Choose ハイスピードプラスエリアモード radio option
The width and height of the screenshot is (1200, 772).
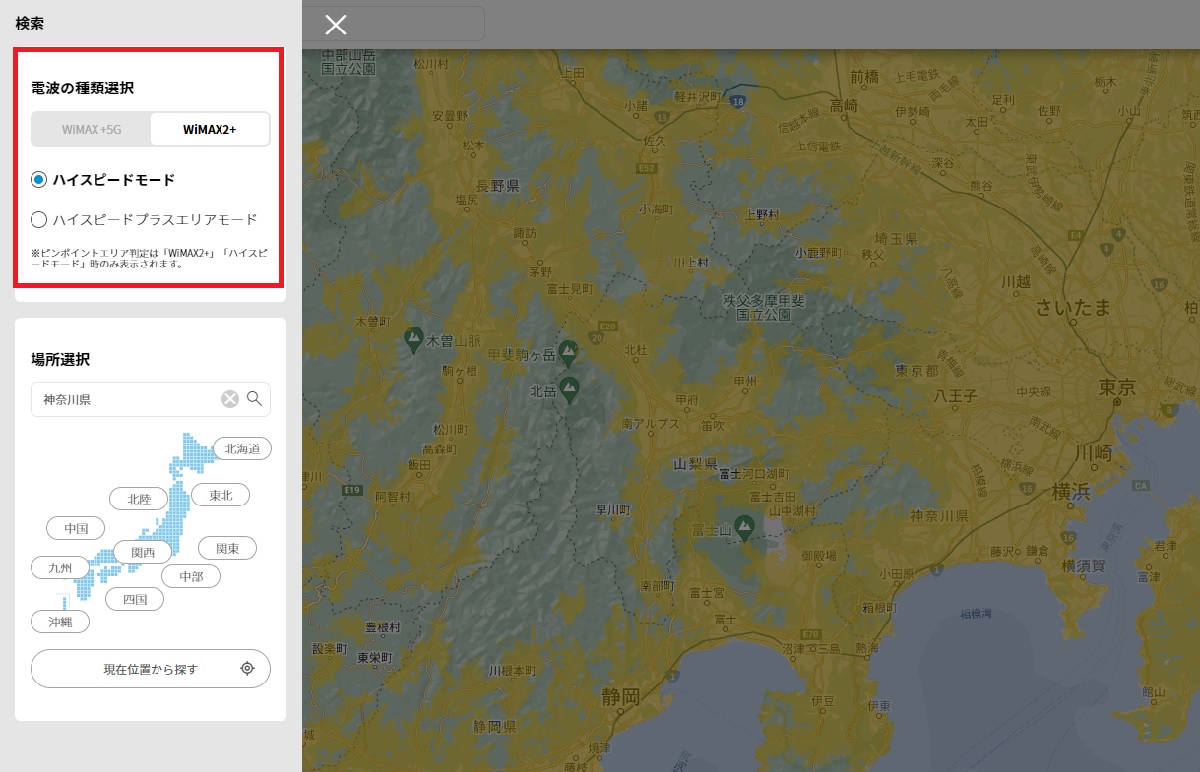click(39, 219)
